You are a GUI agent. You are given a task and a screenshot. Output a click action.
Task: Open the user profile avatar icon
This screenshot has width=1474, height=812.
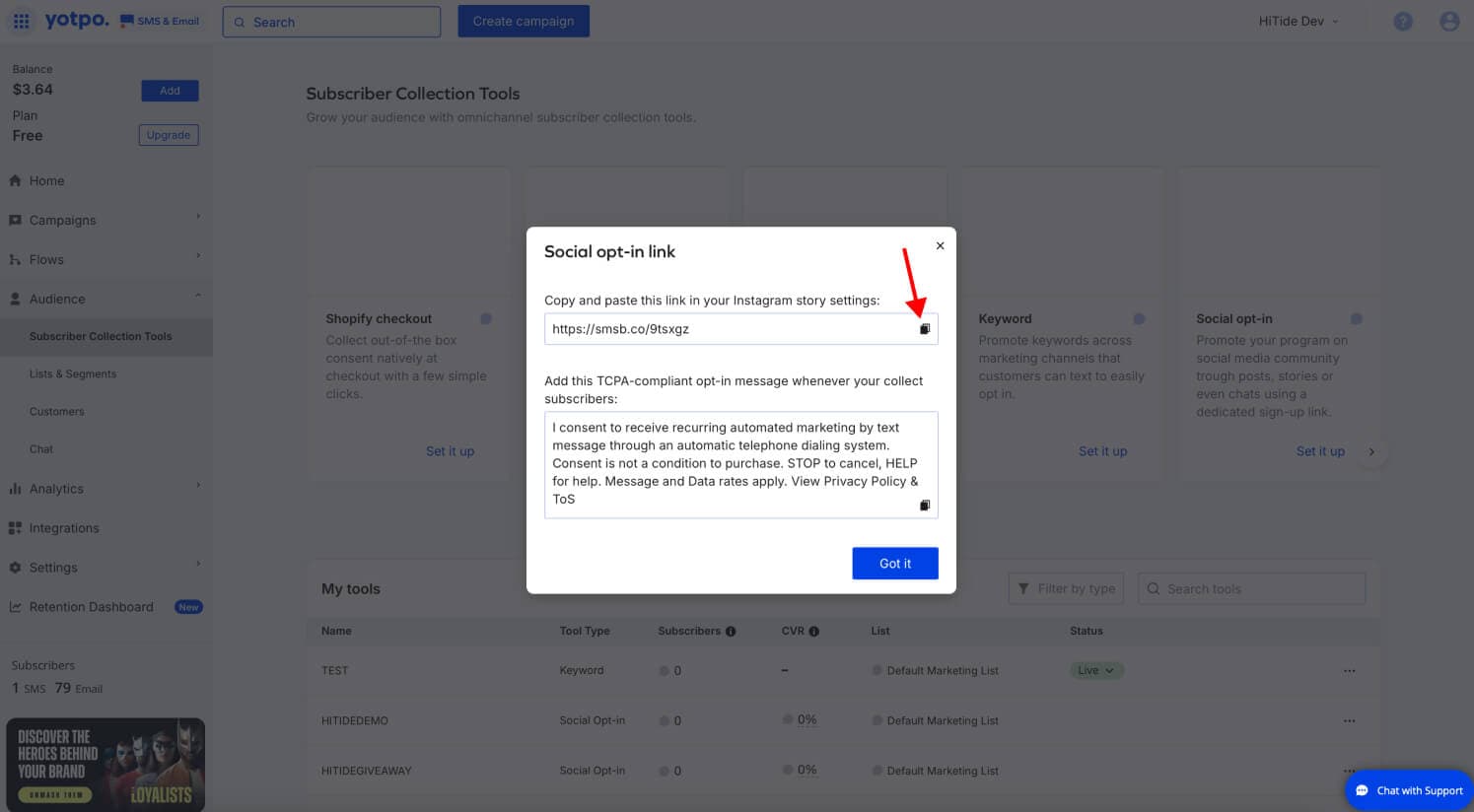pyautogui.click(x=1449, y=22)
